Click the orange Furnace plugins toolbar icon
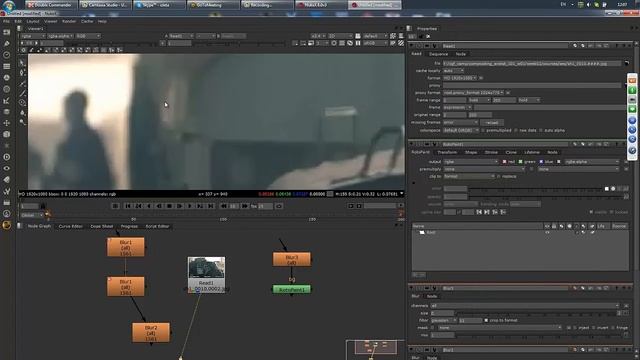 pyautogui.click(x=7, y=225)
